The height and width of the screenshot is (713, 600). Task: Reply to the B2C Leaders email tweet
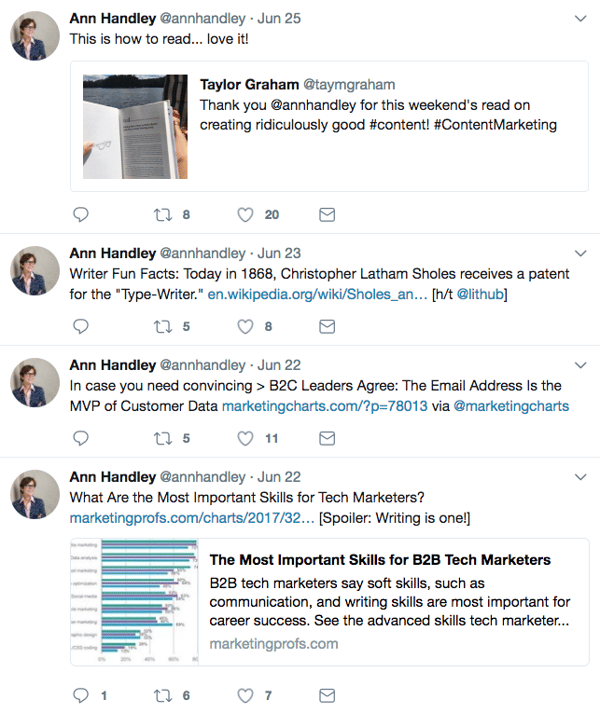coord(82,438)
